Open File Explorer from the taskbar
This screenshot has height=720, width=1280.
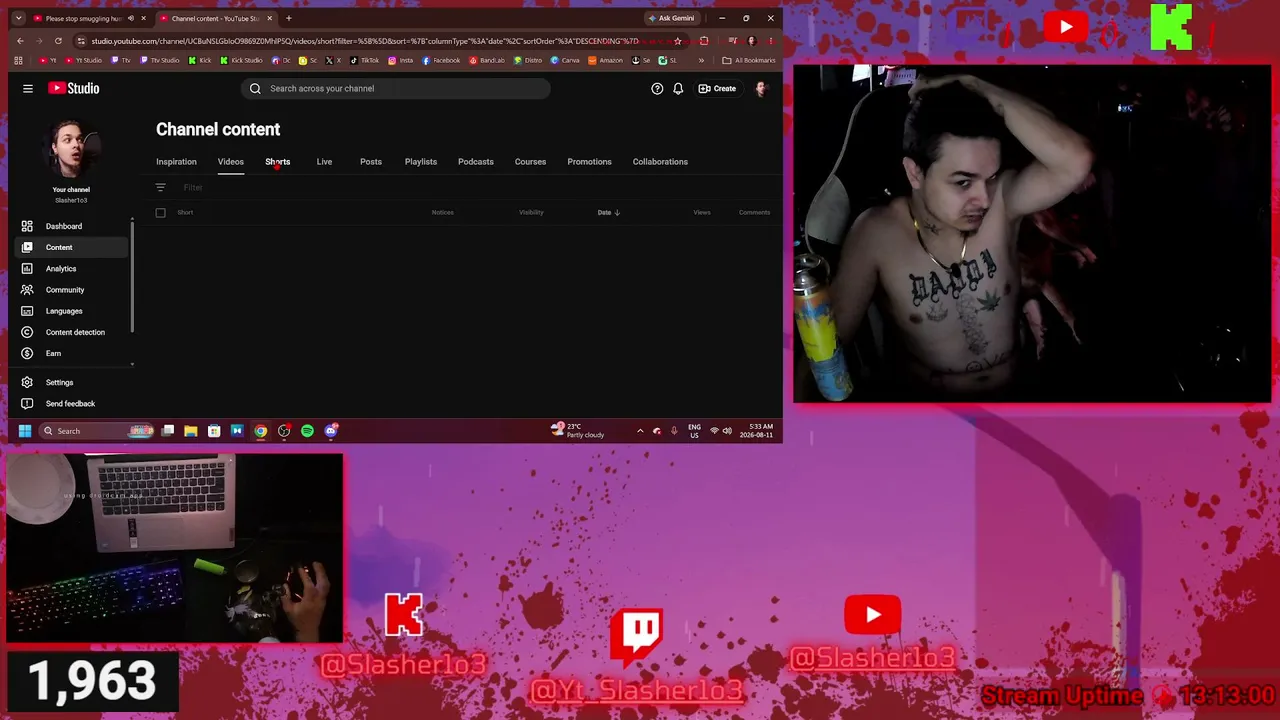[191, 431]
